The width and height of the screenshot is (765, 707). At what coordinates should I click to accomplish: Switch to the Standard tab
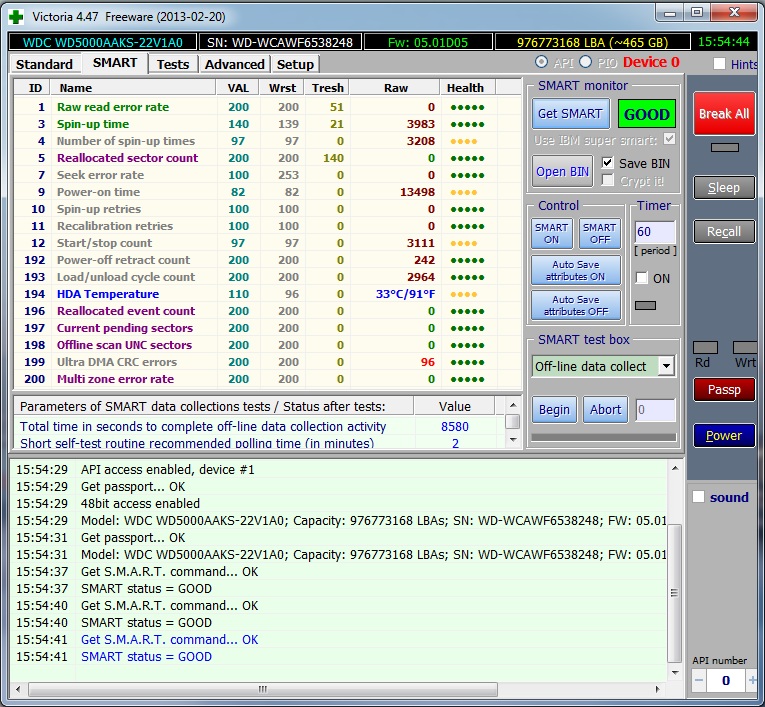pyautogui.click(x=44, y=64)
